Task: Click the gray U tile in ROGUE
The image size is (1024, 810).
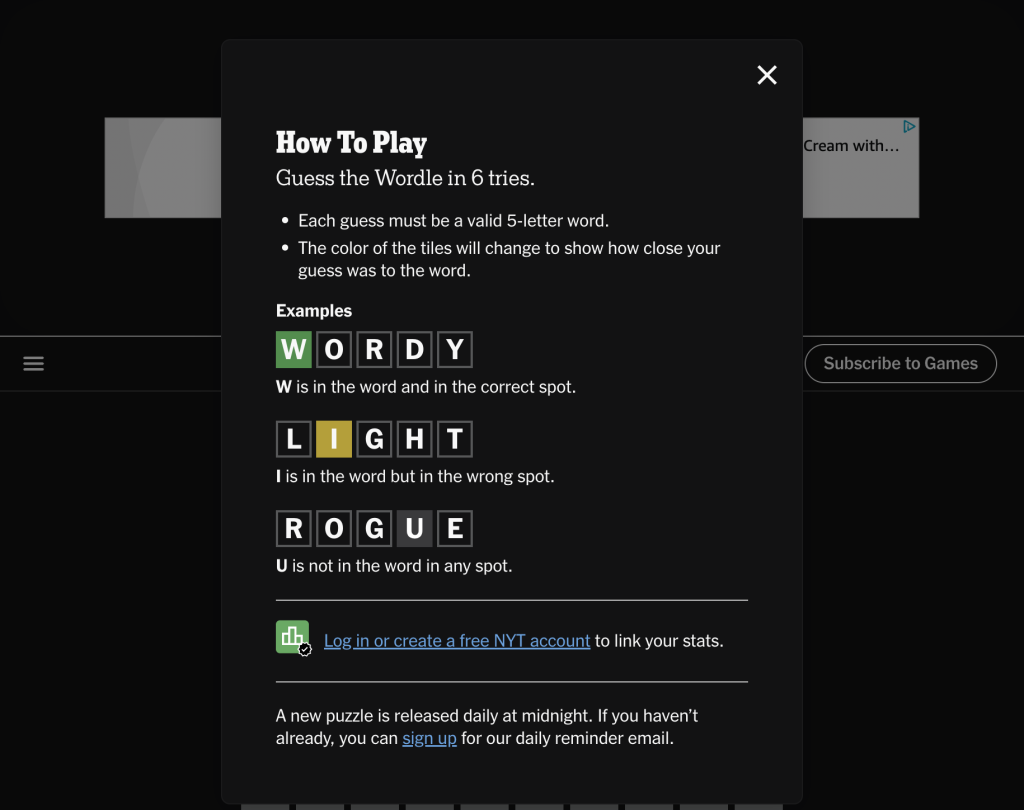Action: pos(414,528)
